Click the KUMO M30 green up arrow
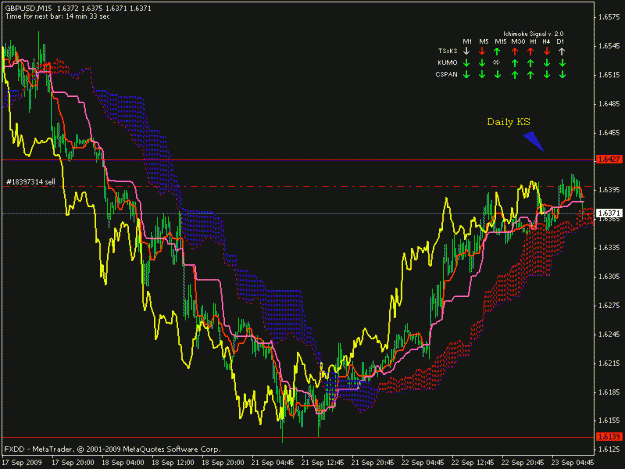This screenshot has width=625, height=469. tap(515, 63)
